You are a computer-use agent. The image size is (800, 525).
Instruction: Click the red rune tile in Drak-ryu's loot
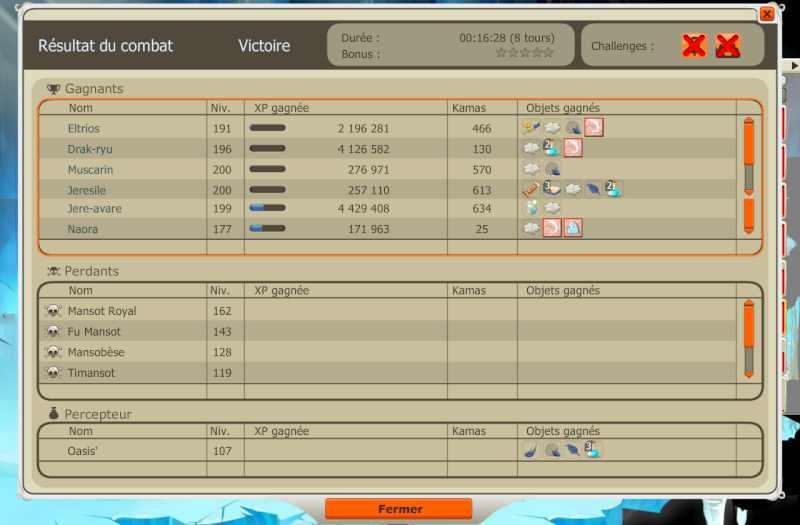pos(573,148)
